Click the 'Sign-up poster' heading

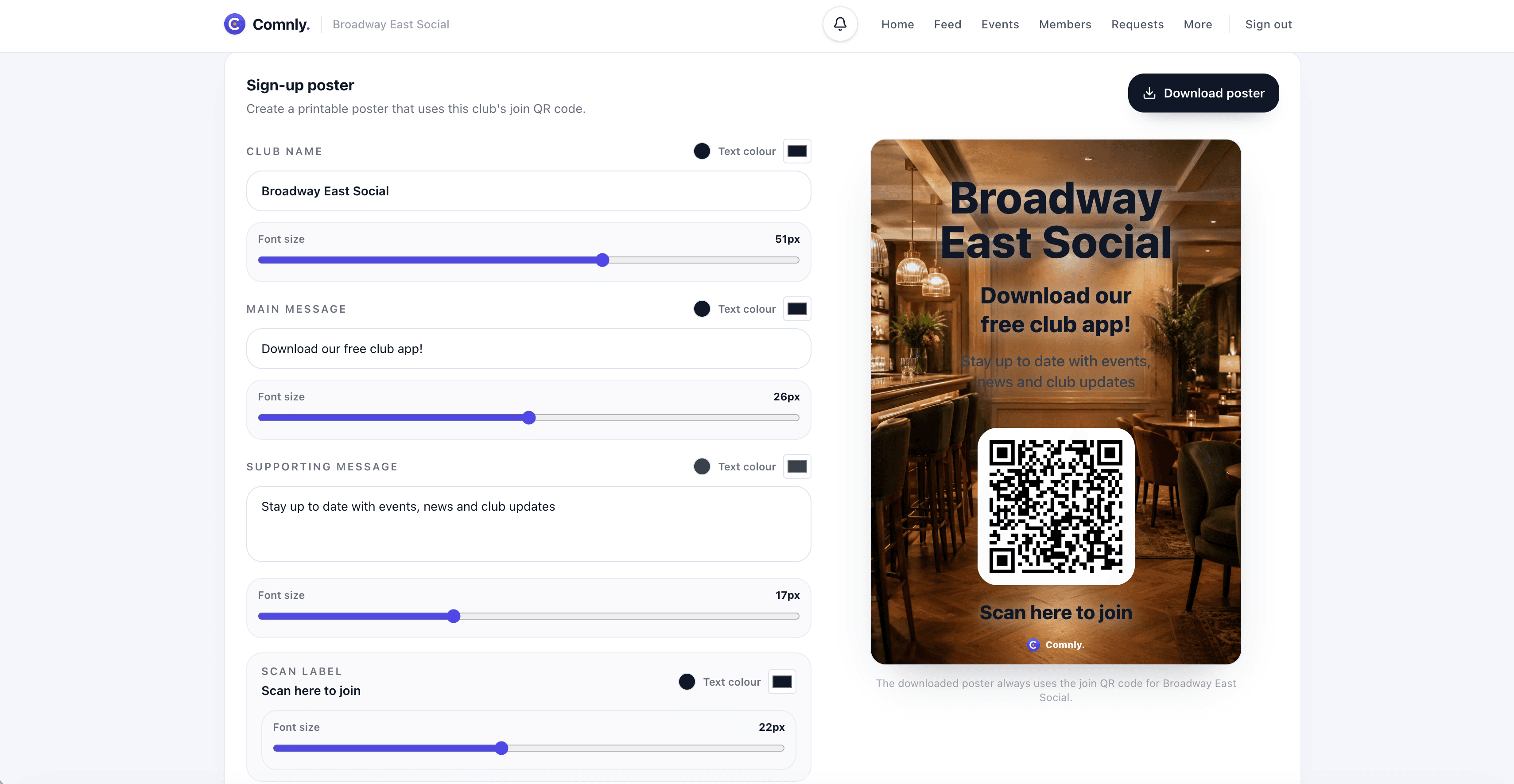tap(300, 85)
